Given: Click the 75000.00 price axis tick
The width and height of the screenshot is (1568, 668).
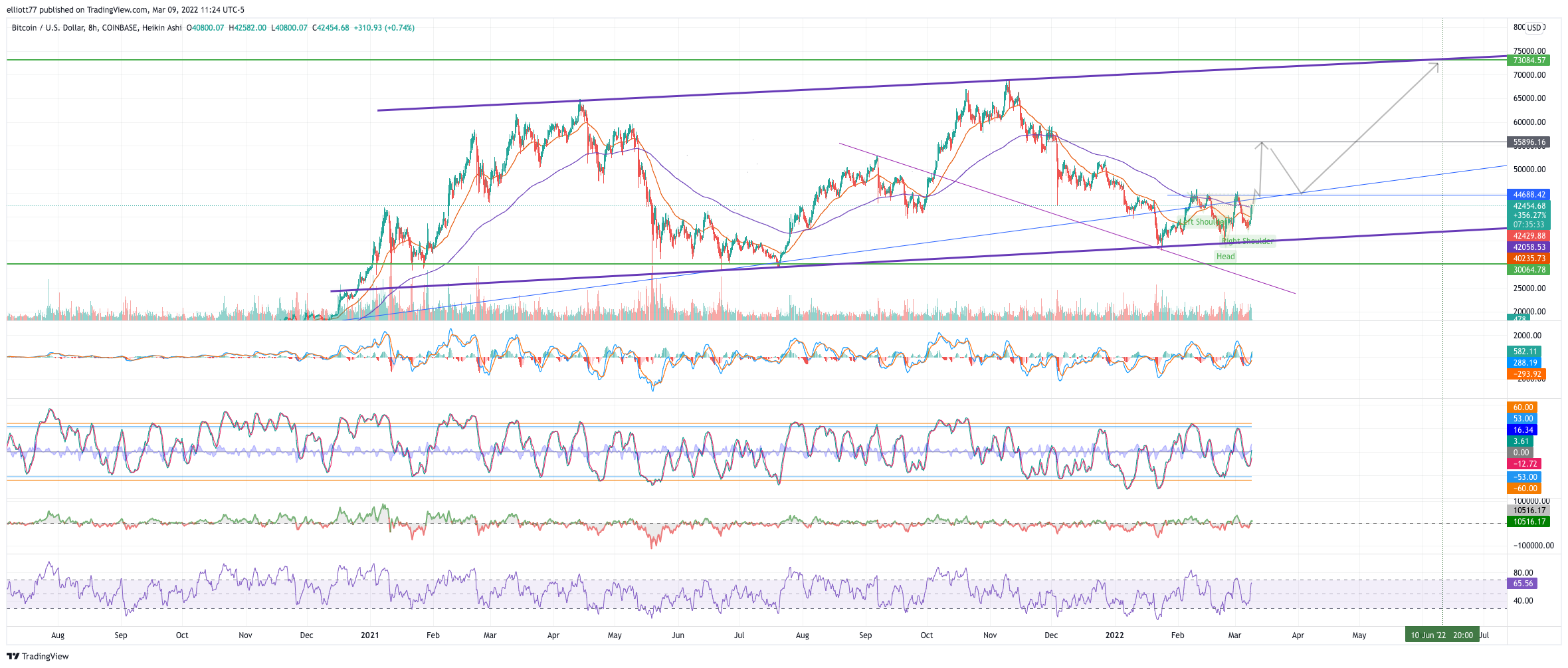Looking at the screenshot, I should [1529, 51].
